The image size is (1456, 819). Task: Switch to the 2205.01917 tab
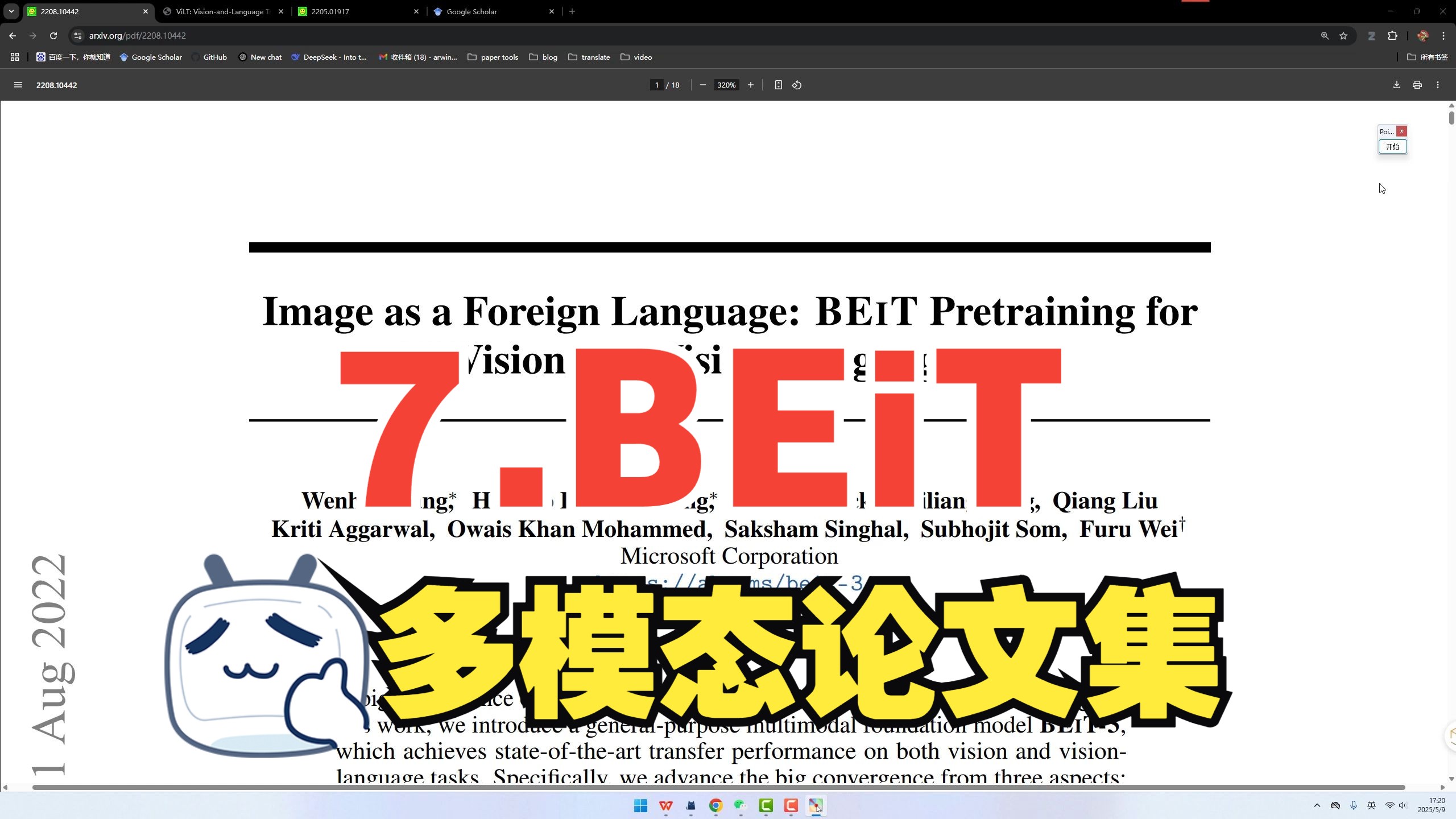click(x=358, y=11)
